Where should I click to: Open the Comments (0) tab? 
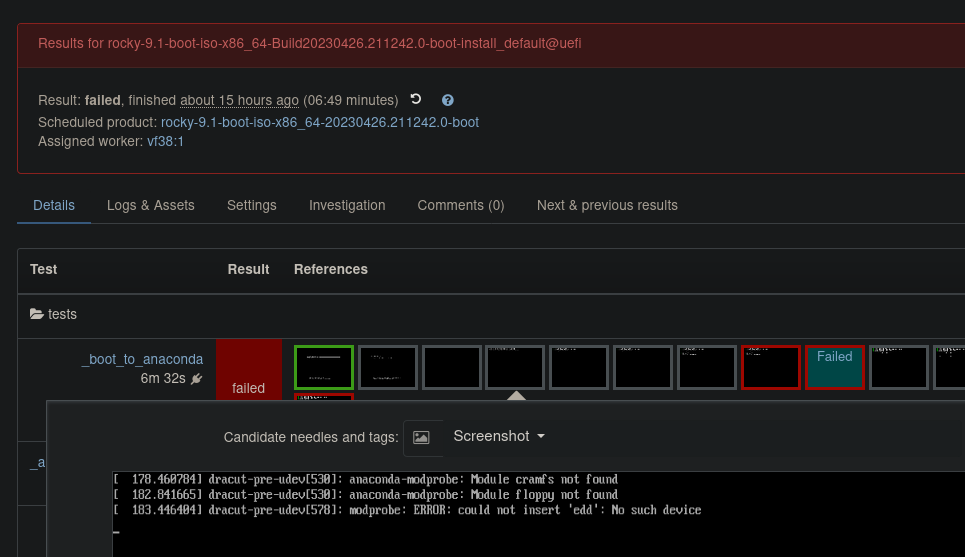point(461,205)
